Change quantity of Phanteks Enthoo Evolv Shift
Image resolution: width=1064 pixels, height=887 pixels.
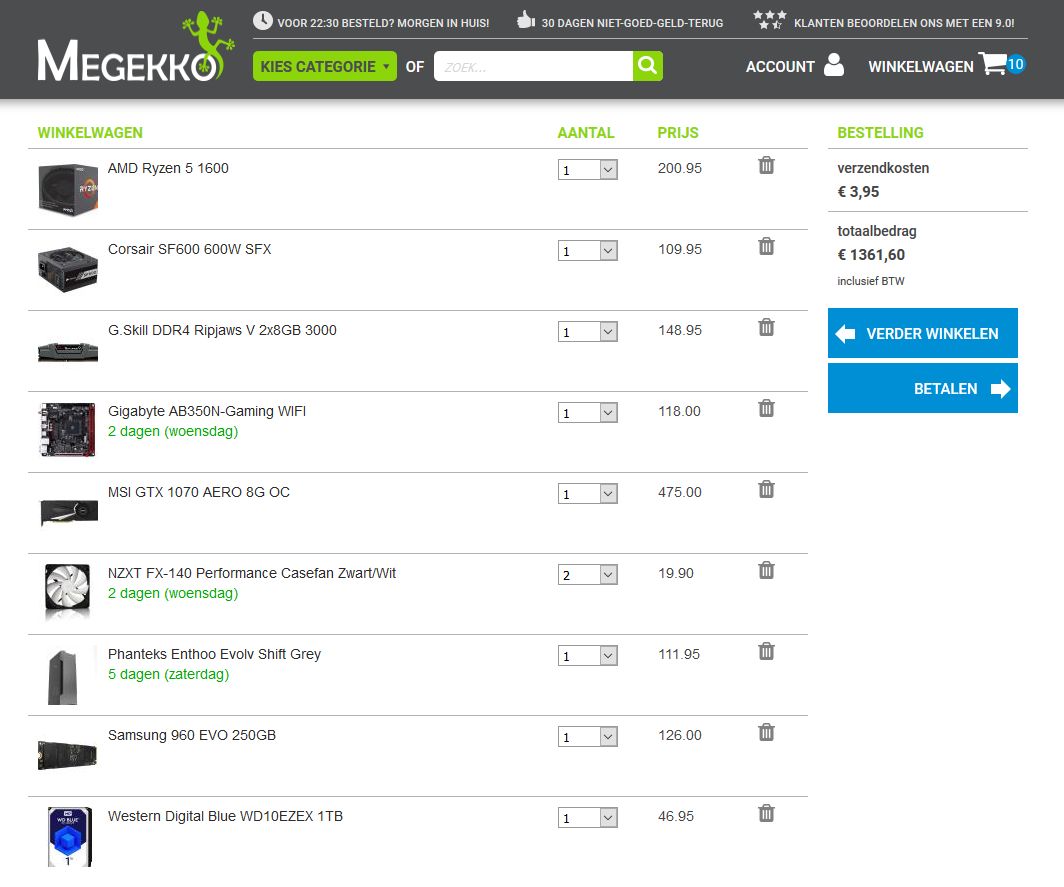click(588, 656)
